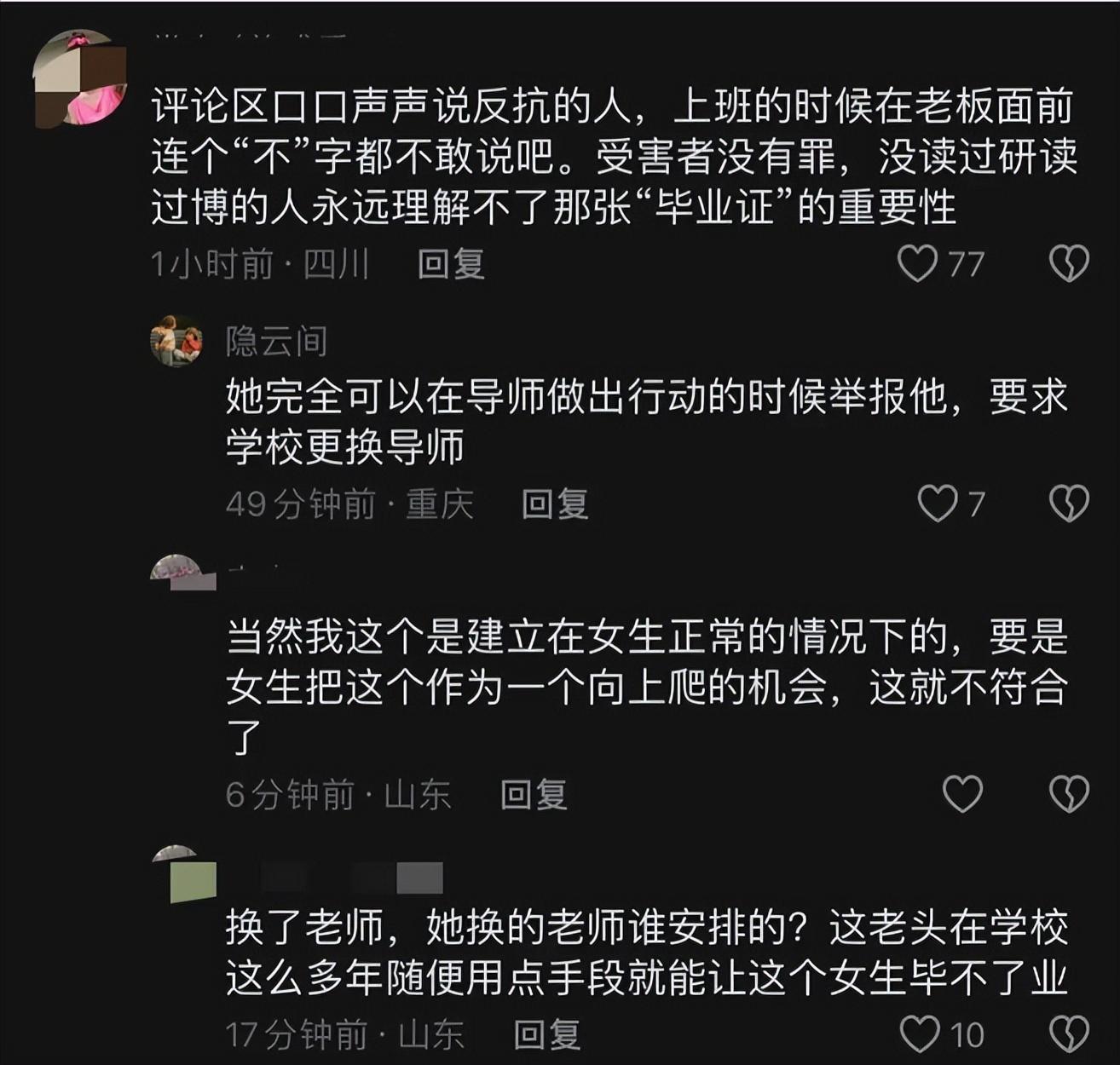Reply to the 1小时前 四川 comment
The height and width of the screenshot is (1065, 1120).
pos(452,264)
